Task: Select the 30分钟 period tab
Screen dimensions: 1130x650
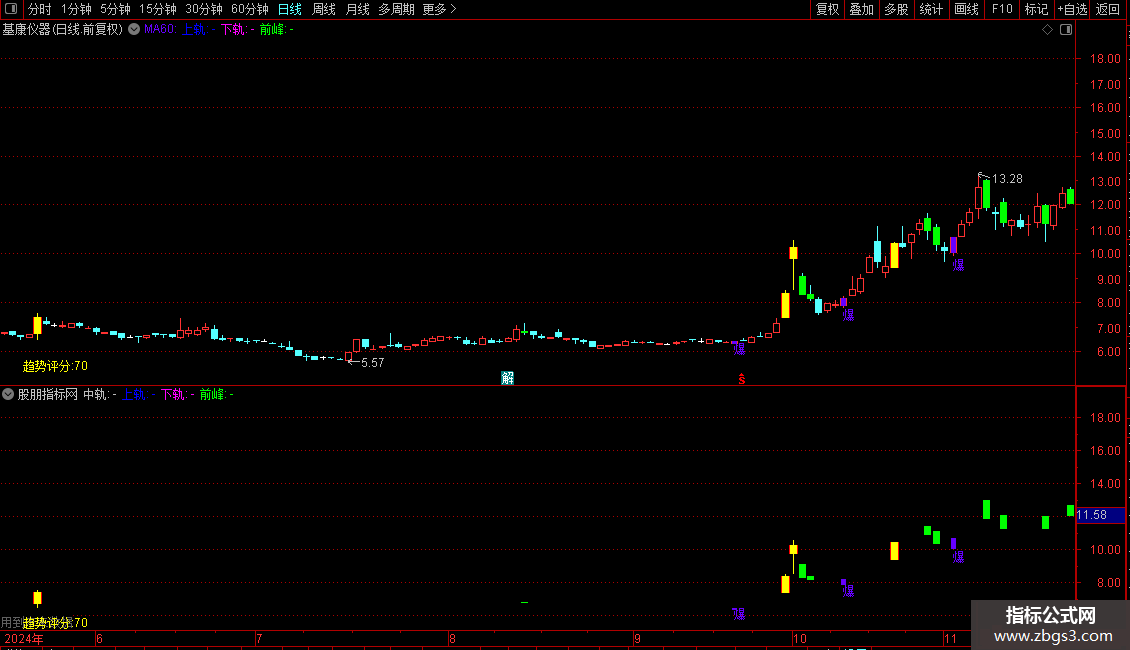Action: pyautogui.click(x=204, y=9)
